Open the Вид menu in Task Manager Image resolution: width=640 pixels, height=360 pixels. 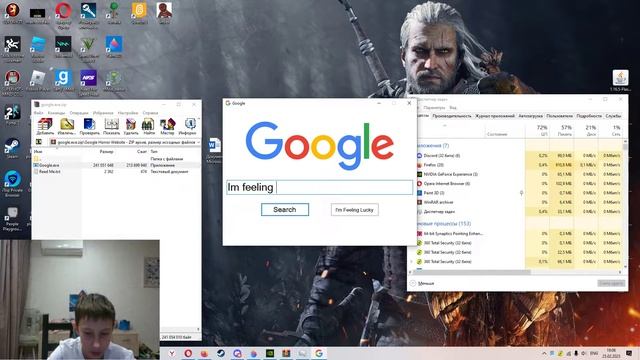[x=453, y=108]
